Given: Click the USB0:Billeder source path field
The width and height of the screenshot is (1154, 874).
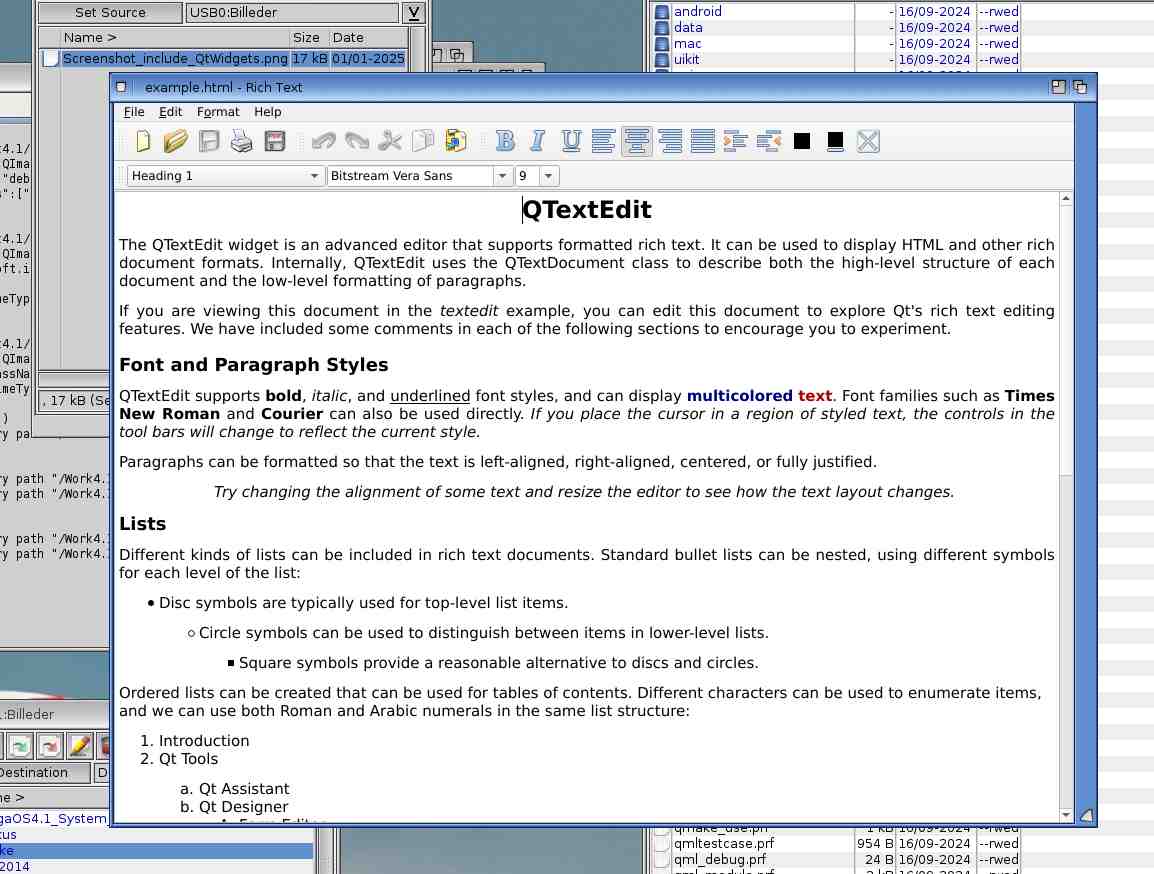Looking at the screenshot, I should (x=291, y=13).
